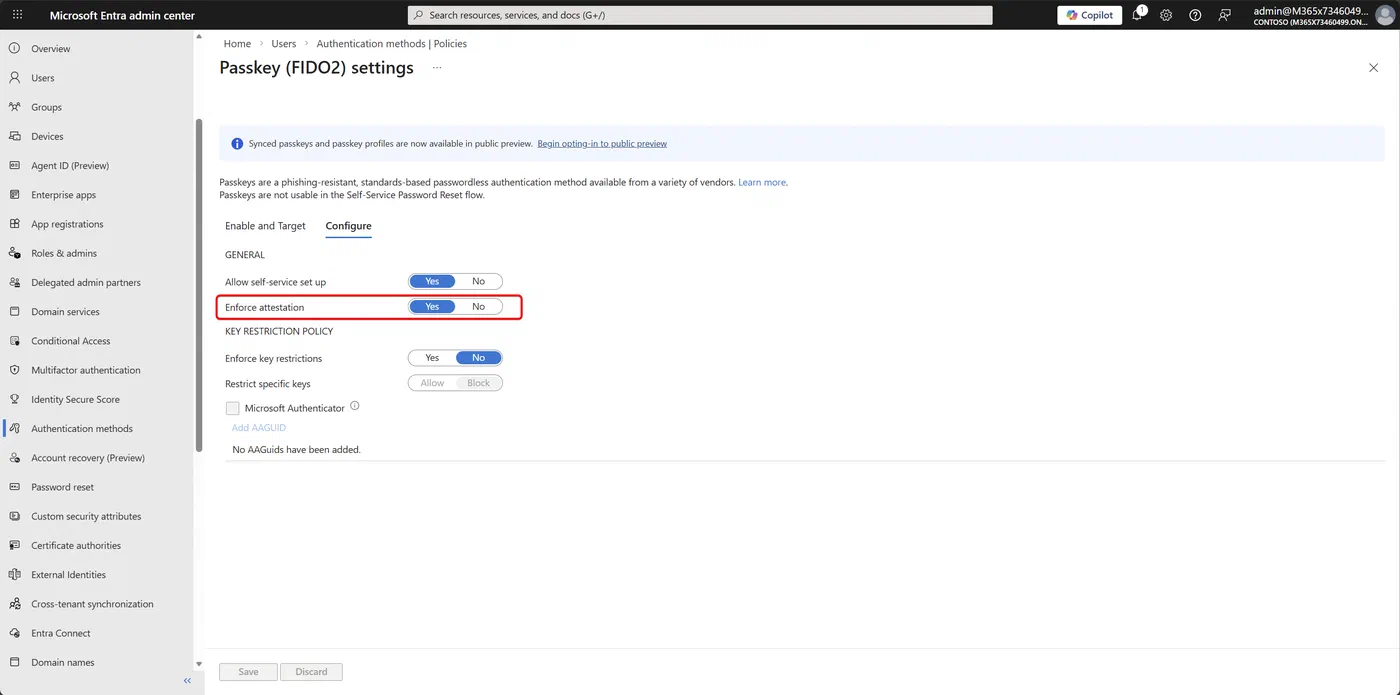Open notifications bell in the header
Viewport: 1400px width, 695px height.
tap(1138, 15)
